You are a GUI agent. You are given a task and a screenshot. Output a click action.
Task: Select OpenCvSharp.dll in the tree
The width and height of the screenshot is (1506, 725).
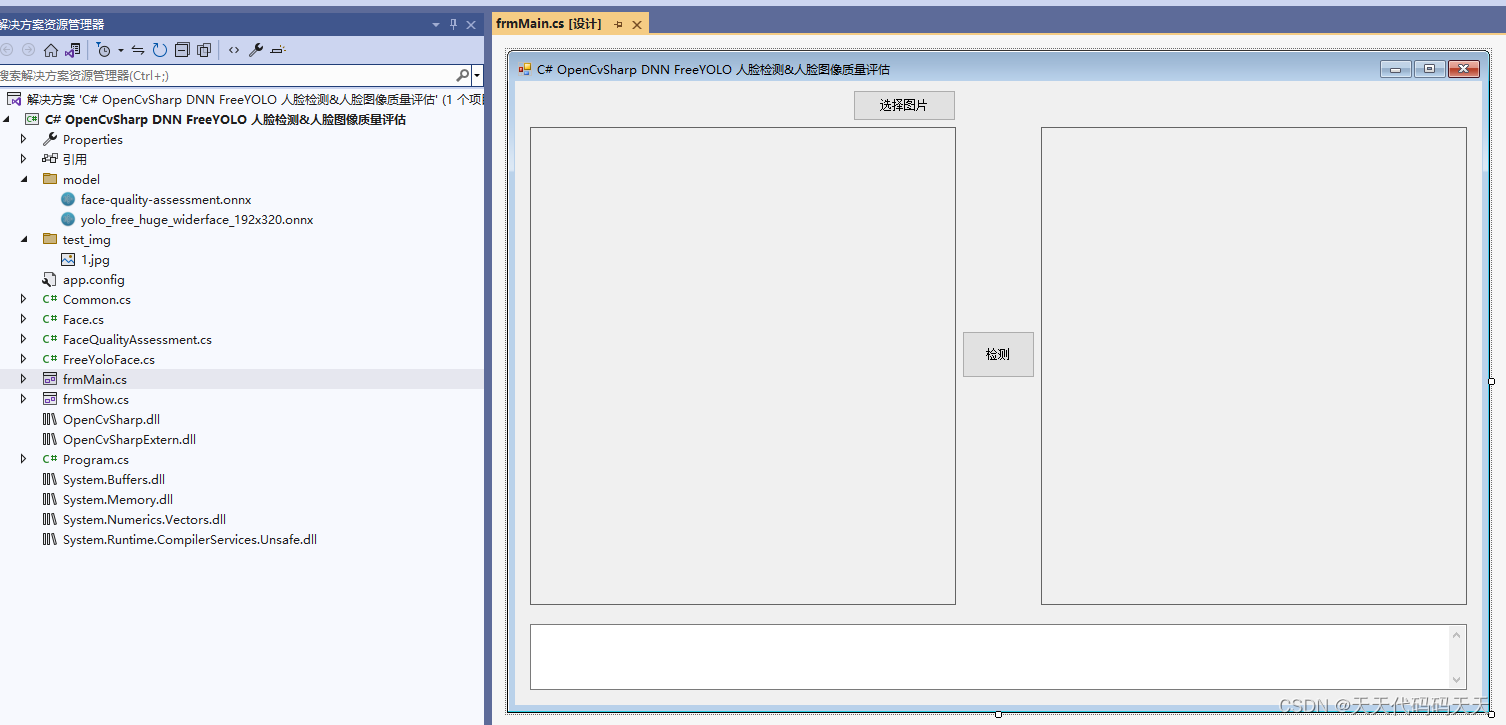pyautogui.click(x=111, y=419)
